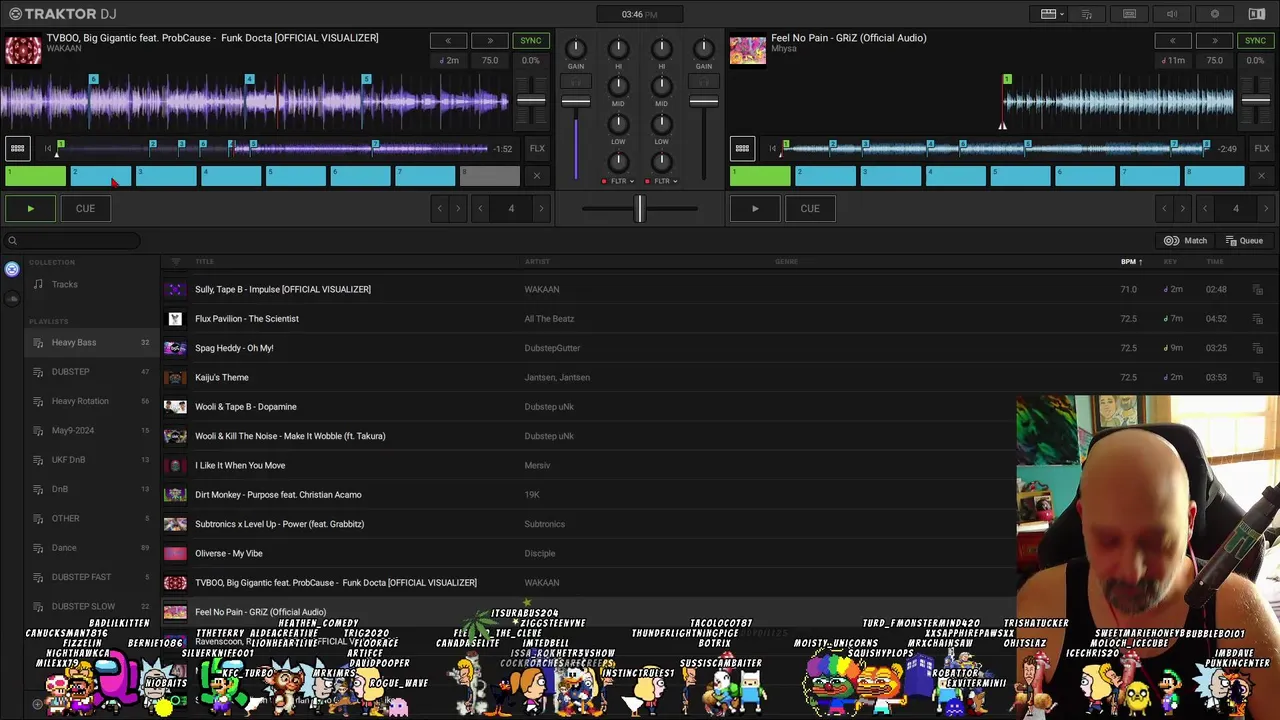Increase loop size on left deck
Screen dimensions: 1280x720
(x=541, y=208)
